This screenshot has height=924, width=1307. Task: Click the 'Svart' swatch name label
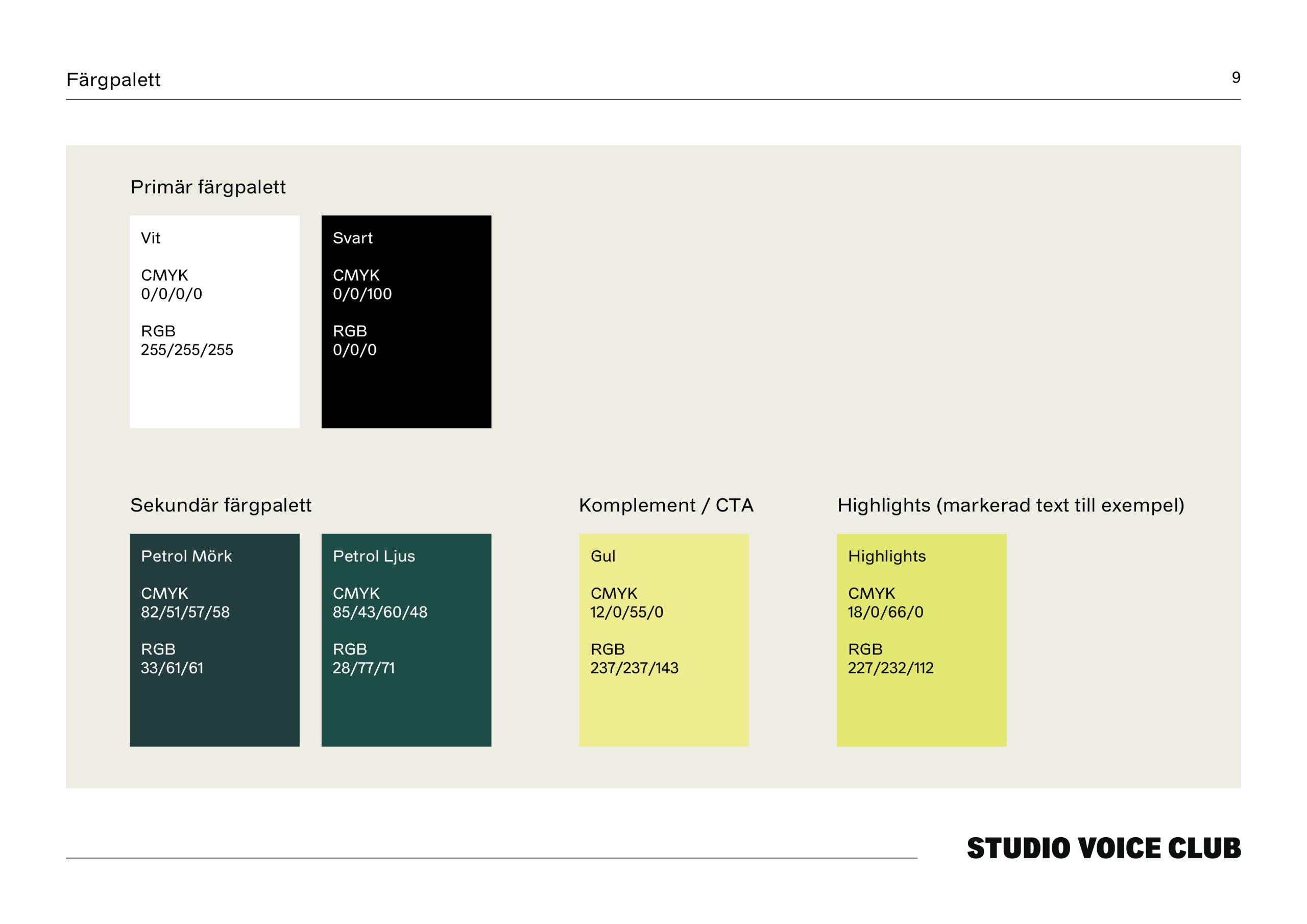pos(352,238)
